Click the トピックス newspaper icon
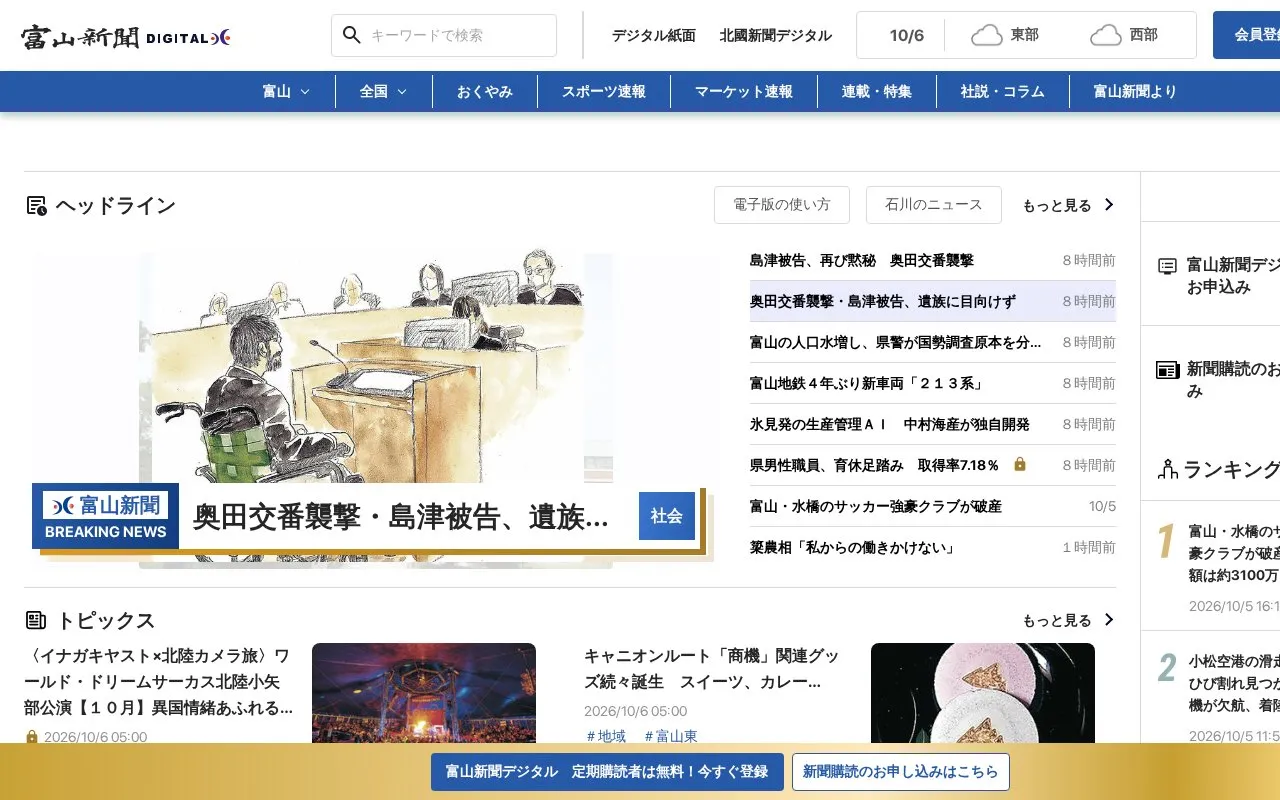This screenshot has width=1280, height=800. point(36,620)
